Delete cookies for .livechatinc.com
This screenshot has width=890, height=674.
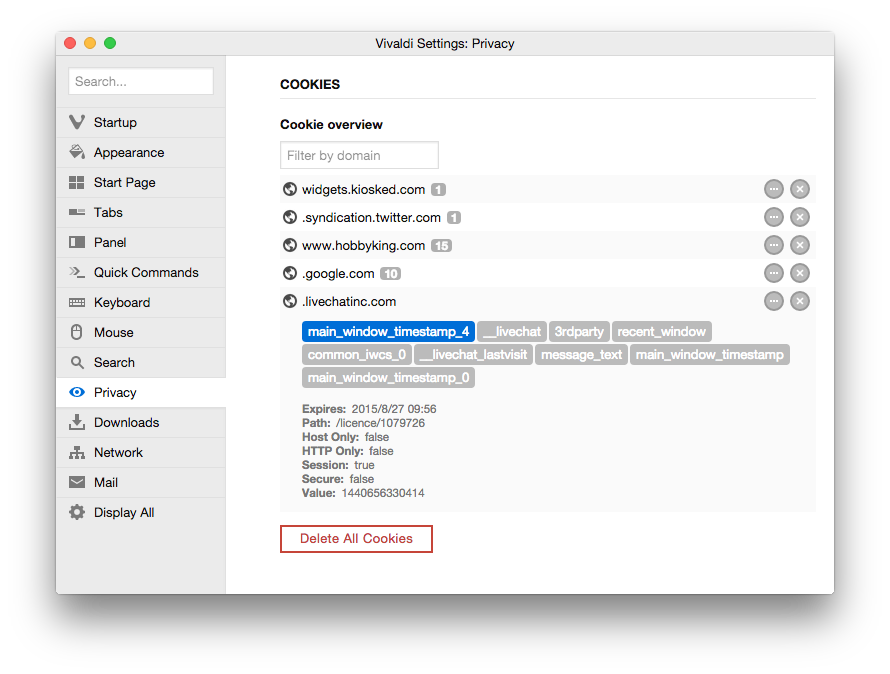click(800, 301)
